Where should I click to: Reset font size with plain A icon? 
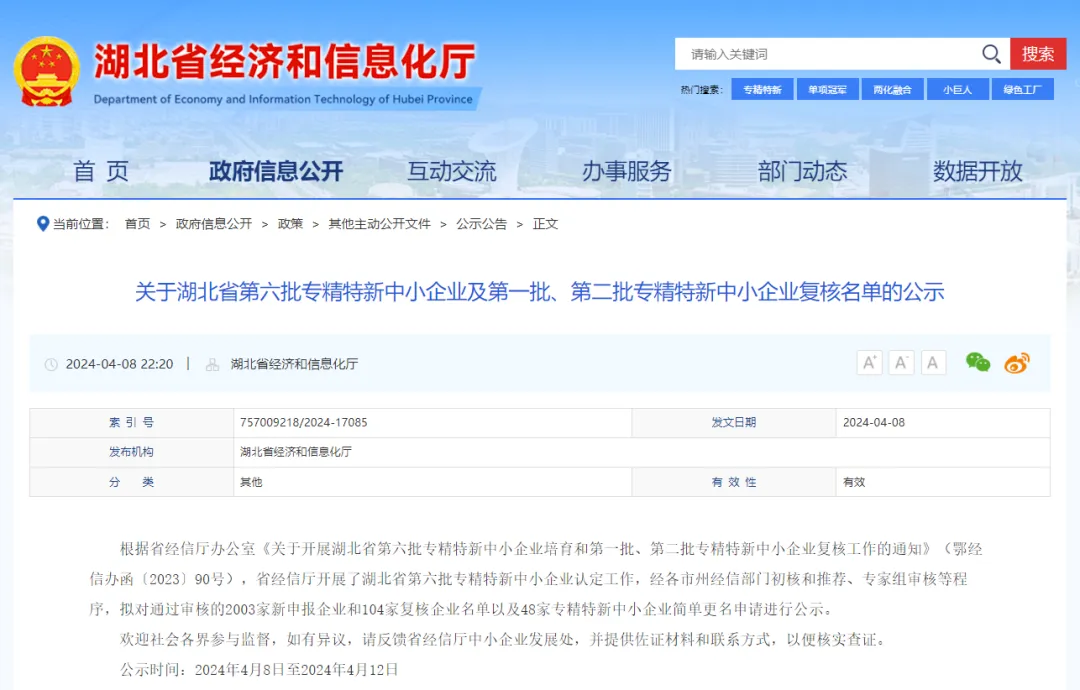[x=933, y=363]
